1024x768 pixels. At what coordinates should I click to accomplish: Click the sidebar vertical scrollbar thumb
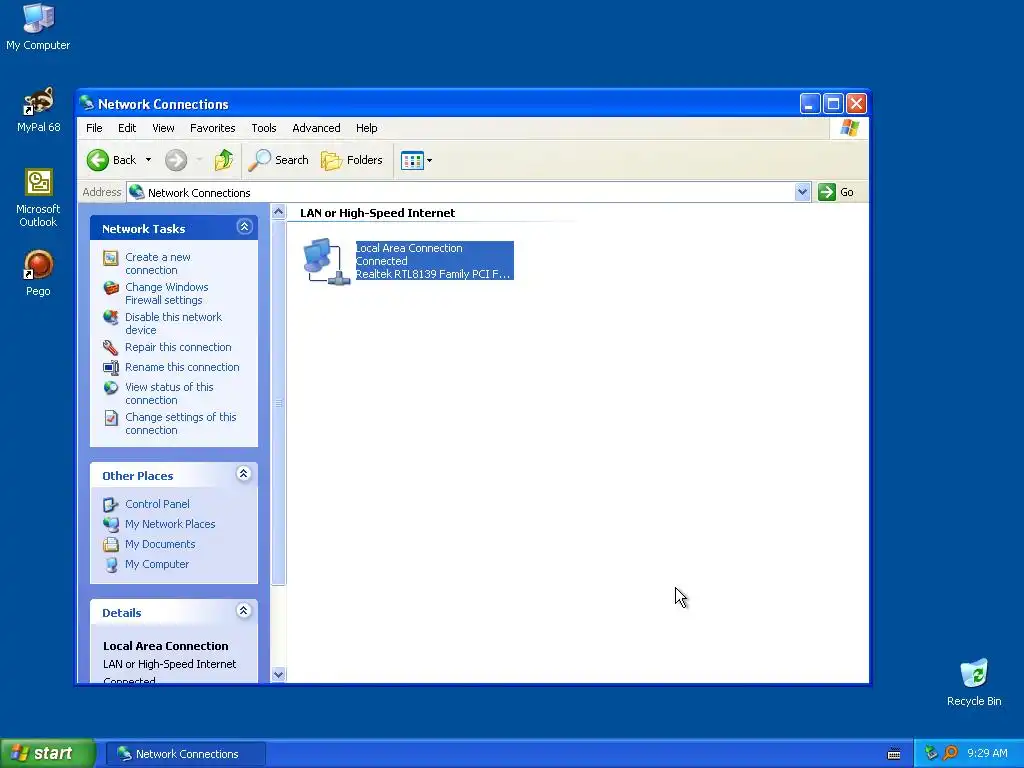tap(278, 402)
